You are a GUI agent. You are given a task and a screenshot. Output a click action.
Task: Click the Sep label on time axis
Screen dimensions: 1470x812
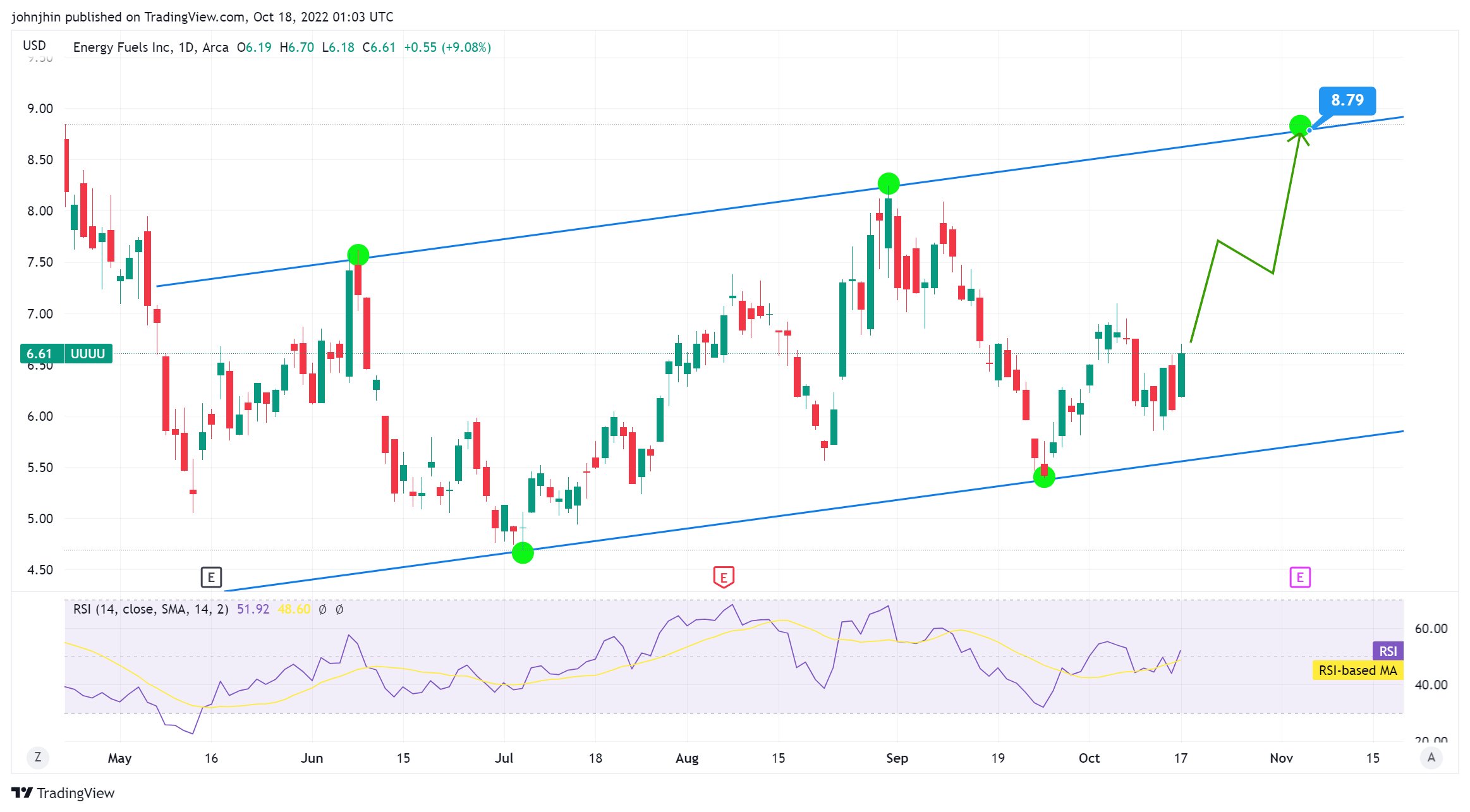896,758
